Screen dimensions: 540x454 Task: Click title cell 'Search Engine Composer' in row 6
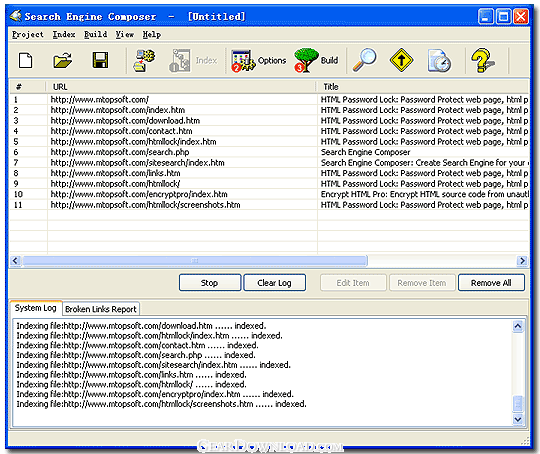[365, 152]
